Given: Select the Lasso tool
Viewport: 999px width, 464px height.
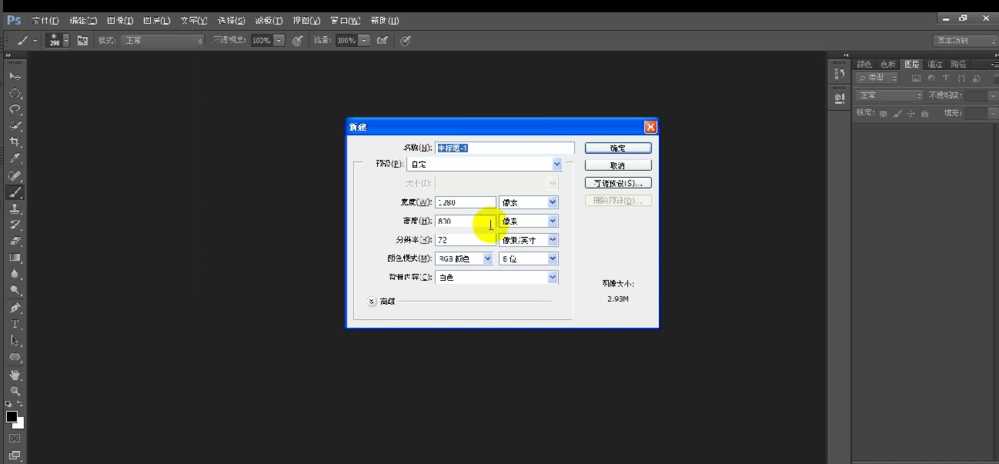Looking at the screenshot, I should (x=15, y=109).
